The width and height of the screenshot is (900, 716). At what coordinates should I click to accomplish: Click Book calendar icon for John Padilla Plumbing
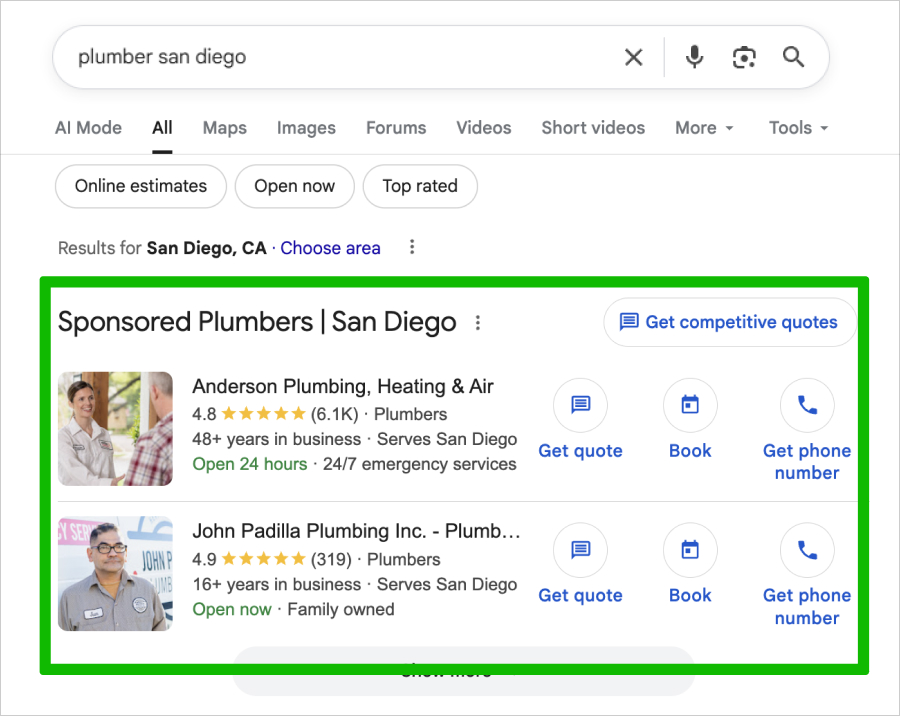(690, 550)
